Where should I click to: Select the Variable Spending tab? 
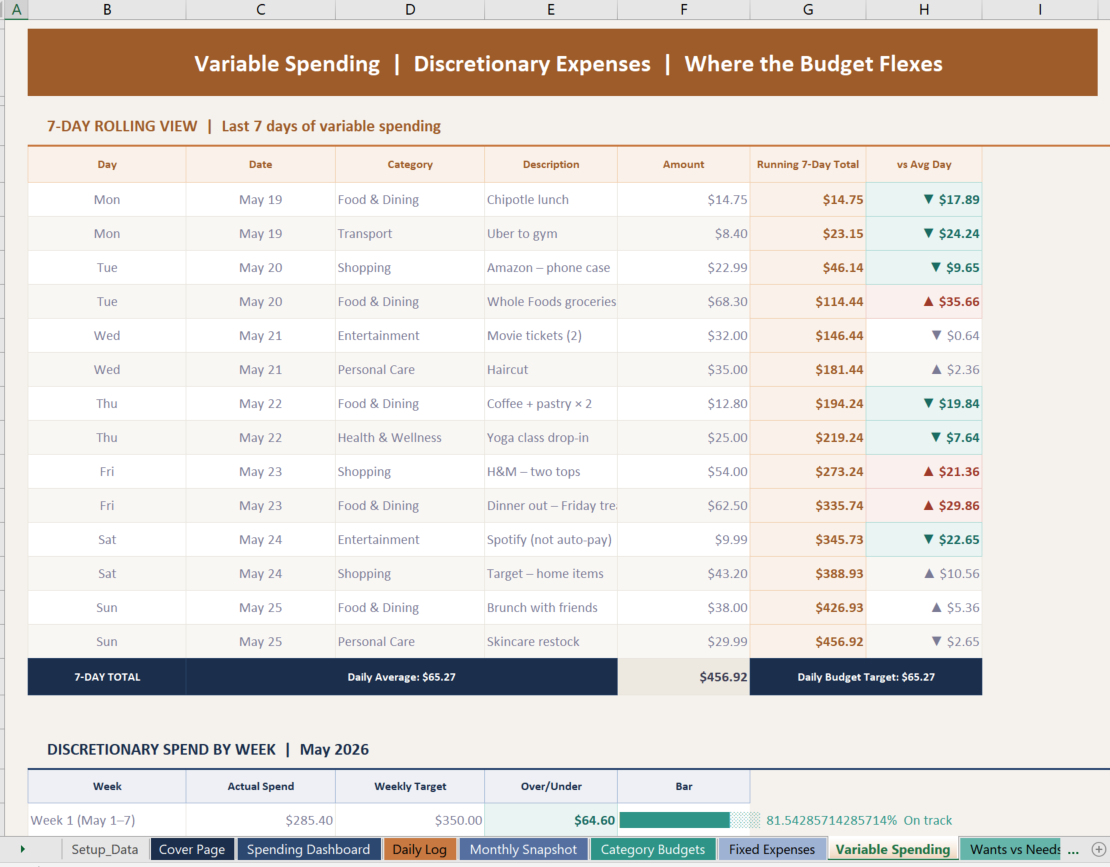(893, 849)
